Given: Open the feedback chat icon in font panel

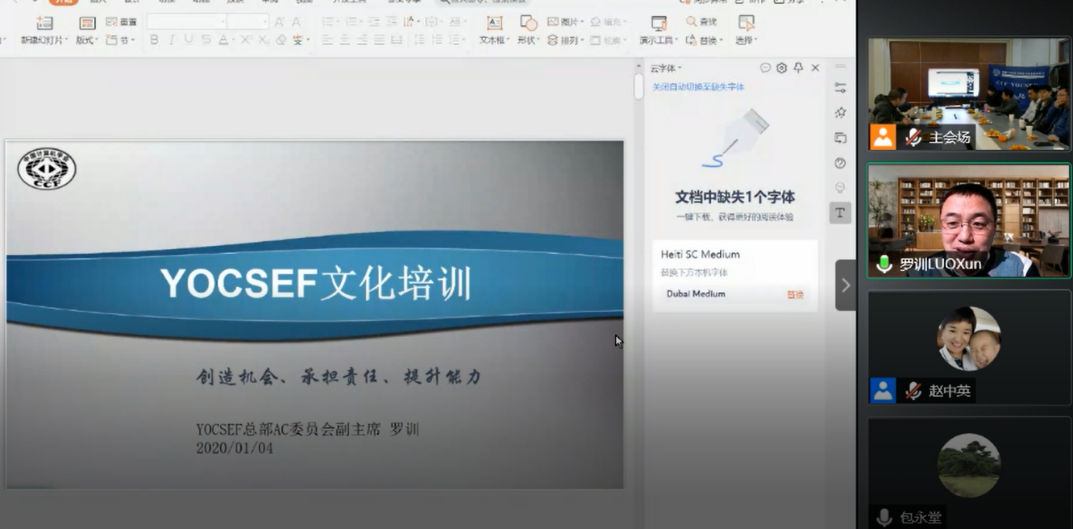Looking at the screenshot, I should click(765, 68).
